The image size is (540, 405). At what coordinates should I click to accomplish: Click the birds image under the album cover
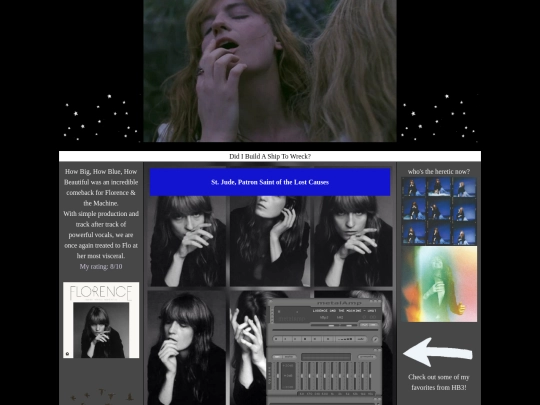click(x=101, y=397)
